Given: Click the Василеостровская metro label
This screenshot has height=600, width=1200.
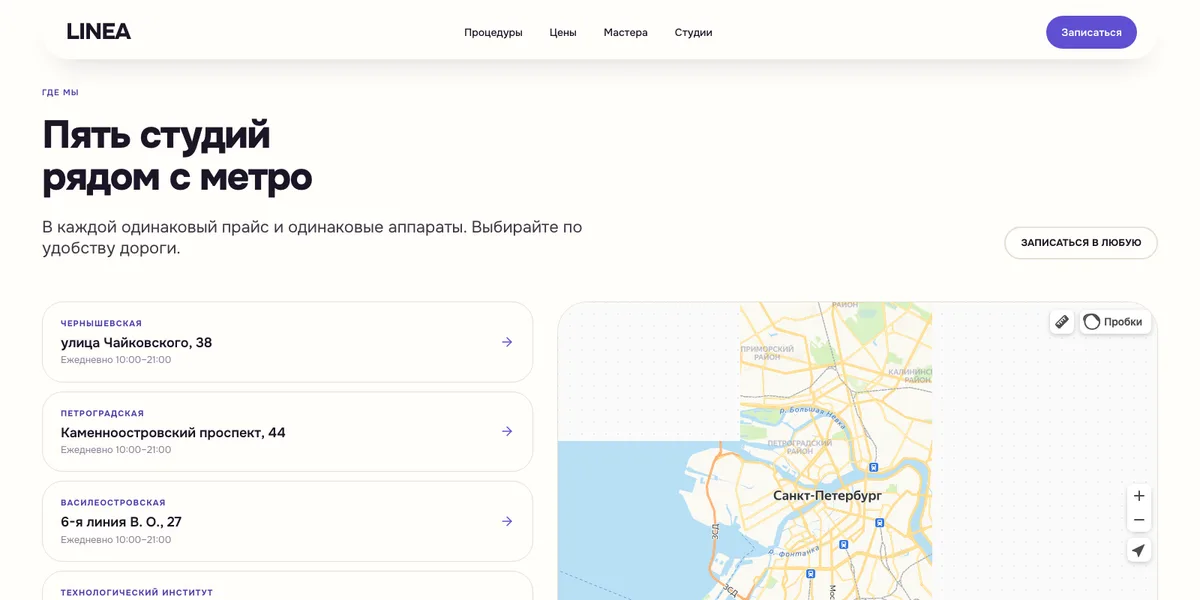Looking at the screenshot, I should [x=113, y=503].
